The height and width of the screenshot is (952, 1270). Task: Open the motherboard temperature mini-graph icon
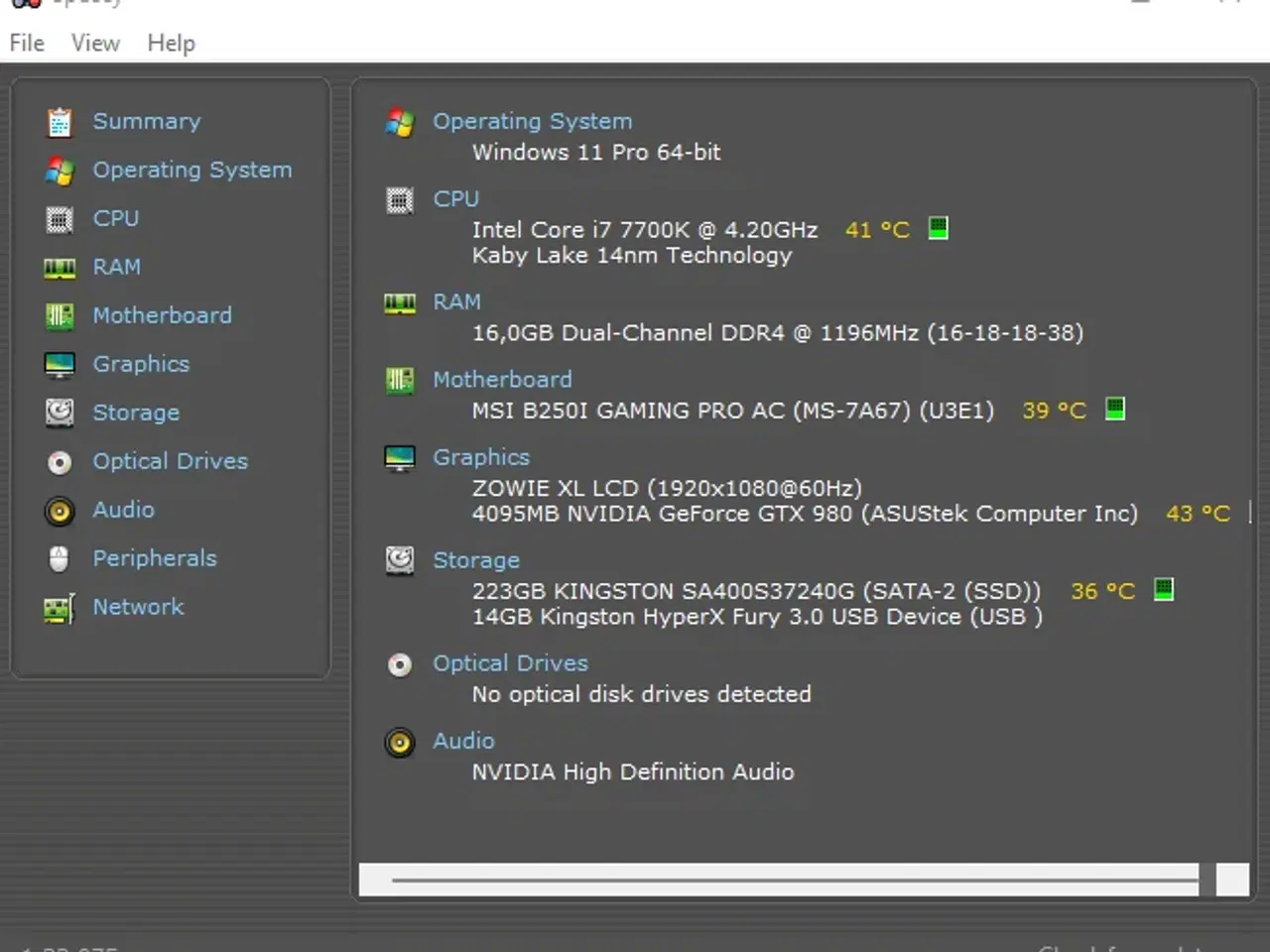click(x=1115, y=409)
